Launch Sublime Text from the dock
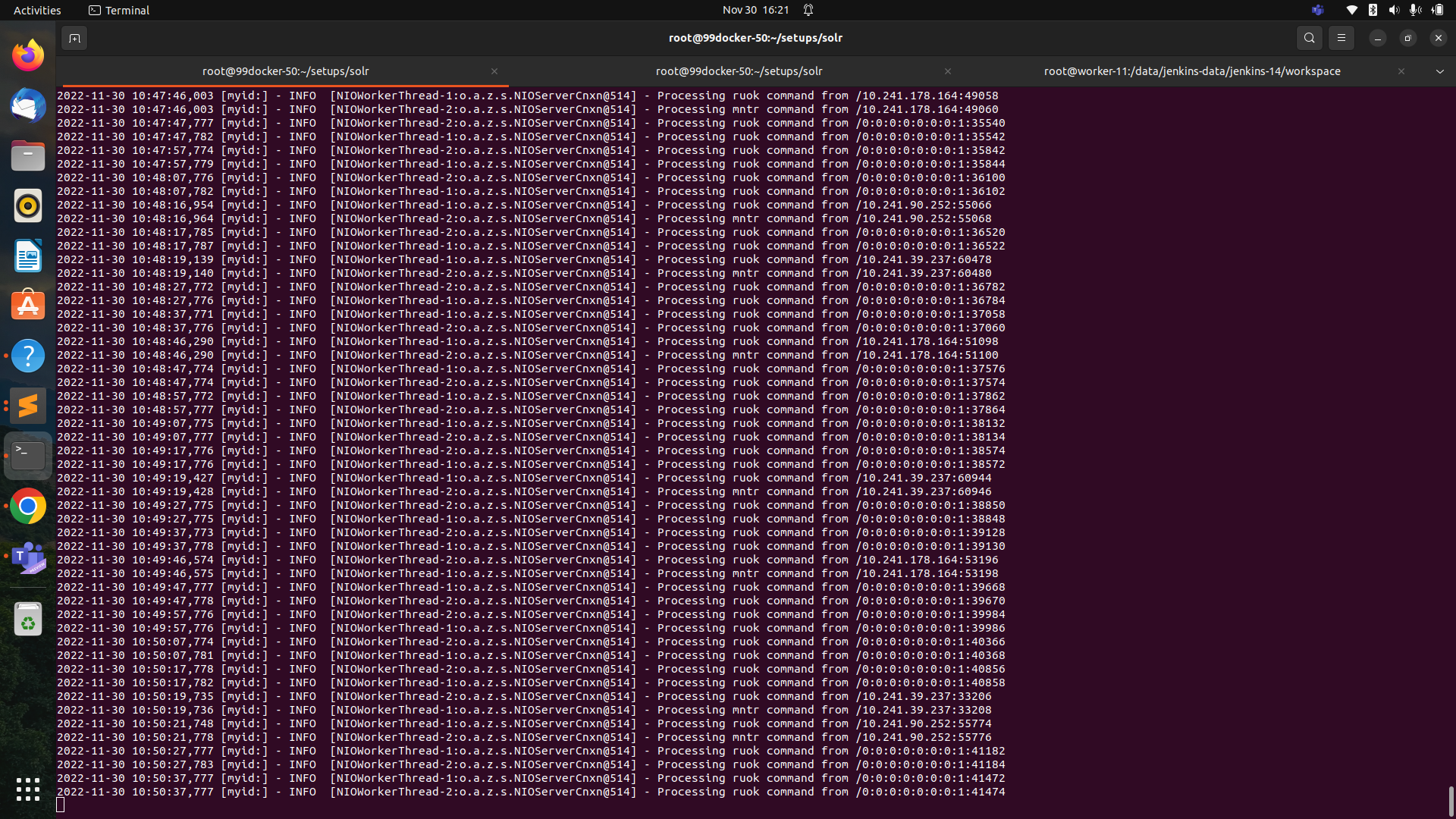1456x819 pixels. pyautogui.click(x=27, y=406)
